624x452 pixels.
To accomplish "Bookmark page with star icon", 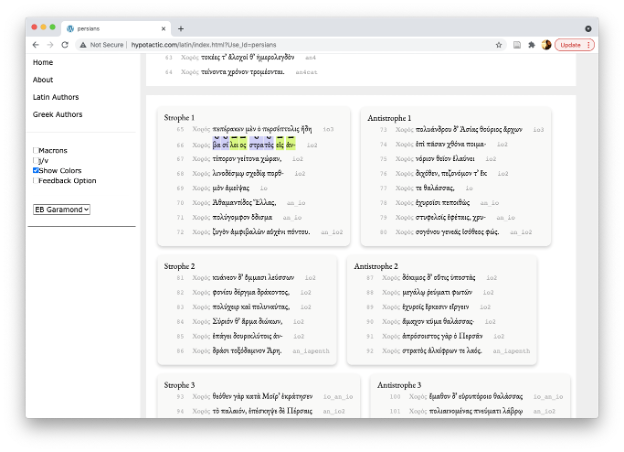I will pos(499,45).
